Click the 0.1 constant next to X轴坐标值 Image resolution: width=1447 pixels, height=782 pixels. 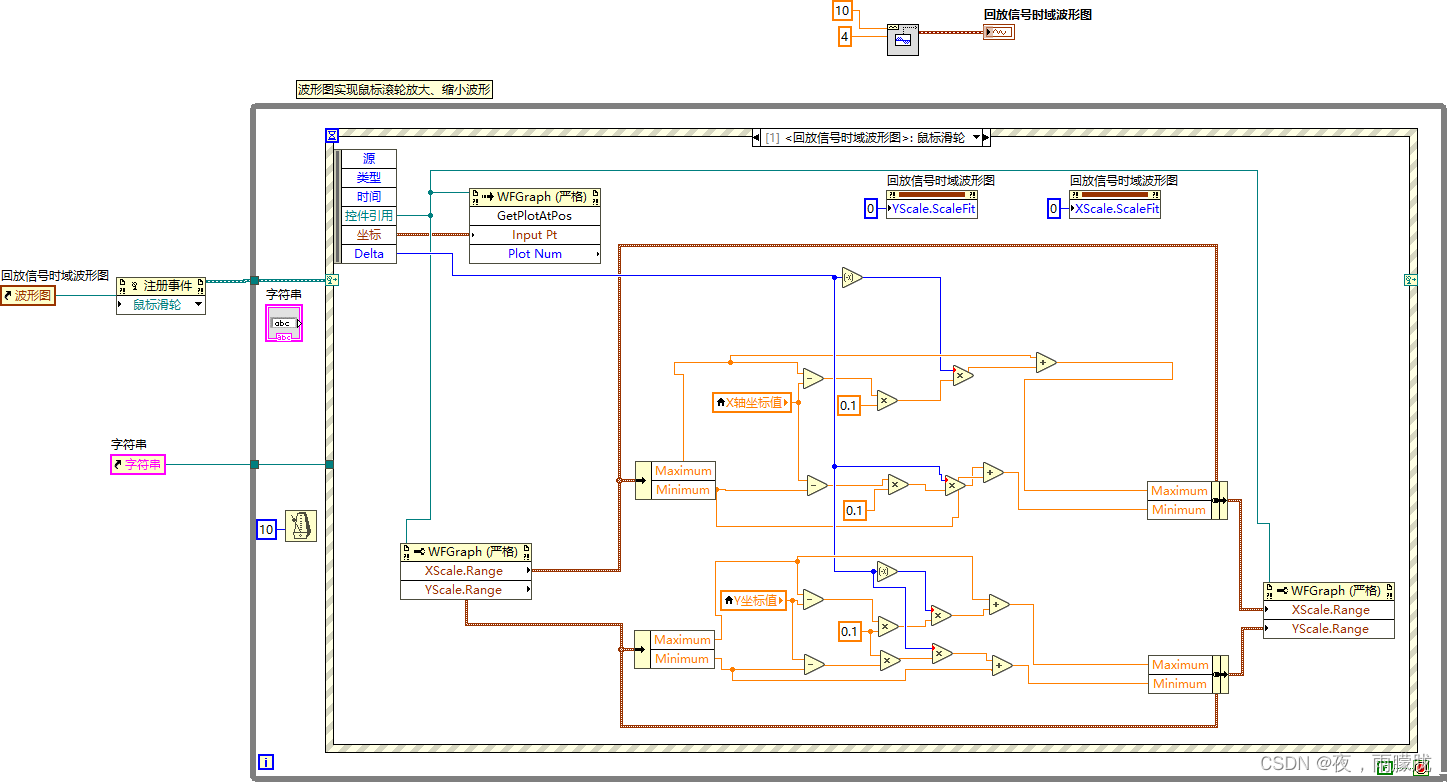[x=848, y=405]
